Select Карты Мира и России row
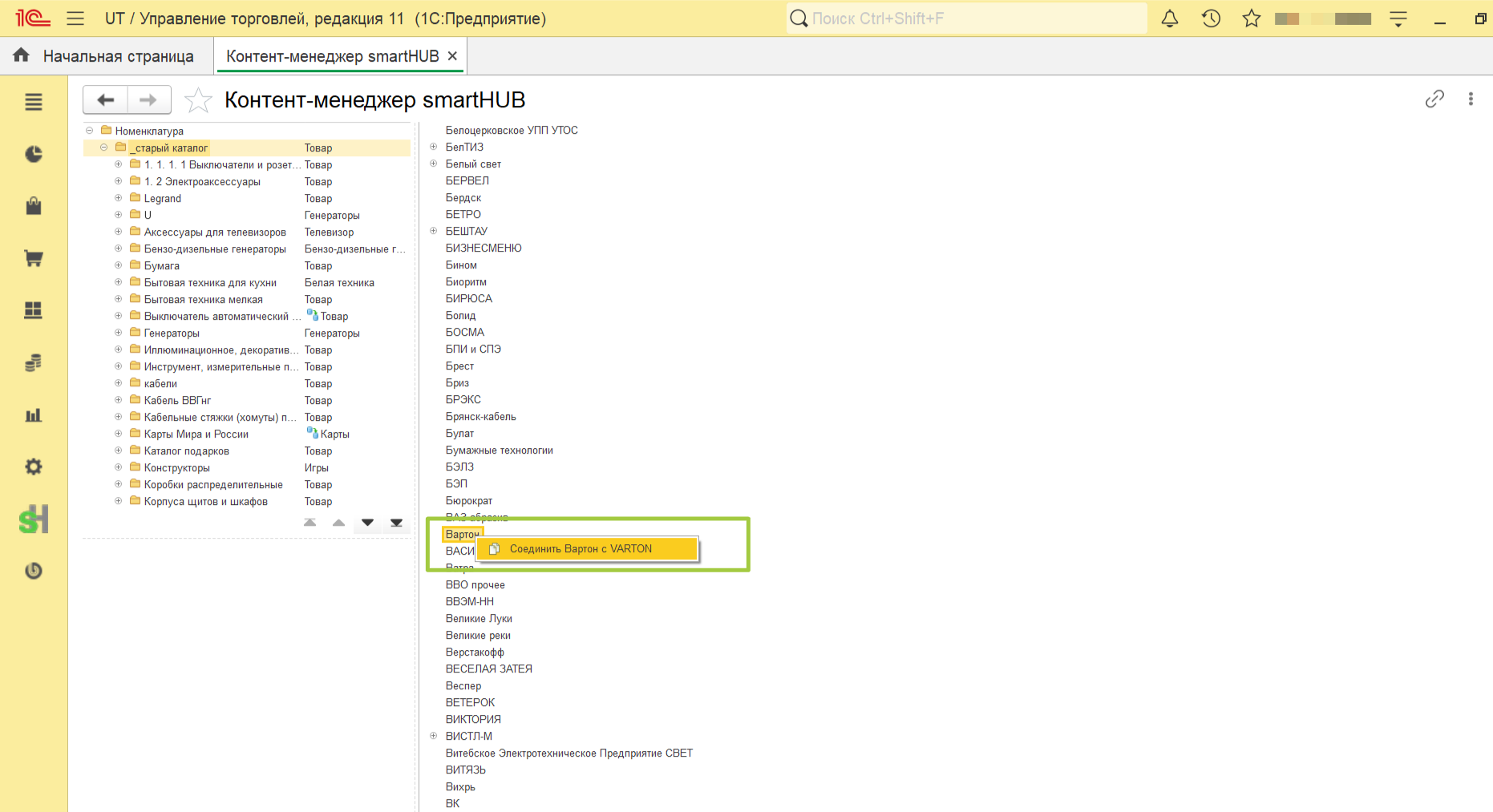The image size is (1493, 812). click(x=246, y=434)
